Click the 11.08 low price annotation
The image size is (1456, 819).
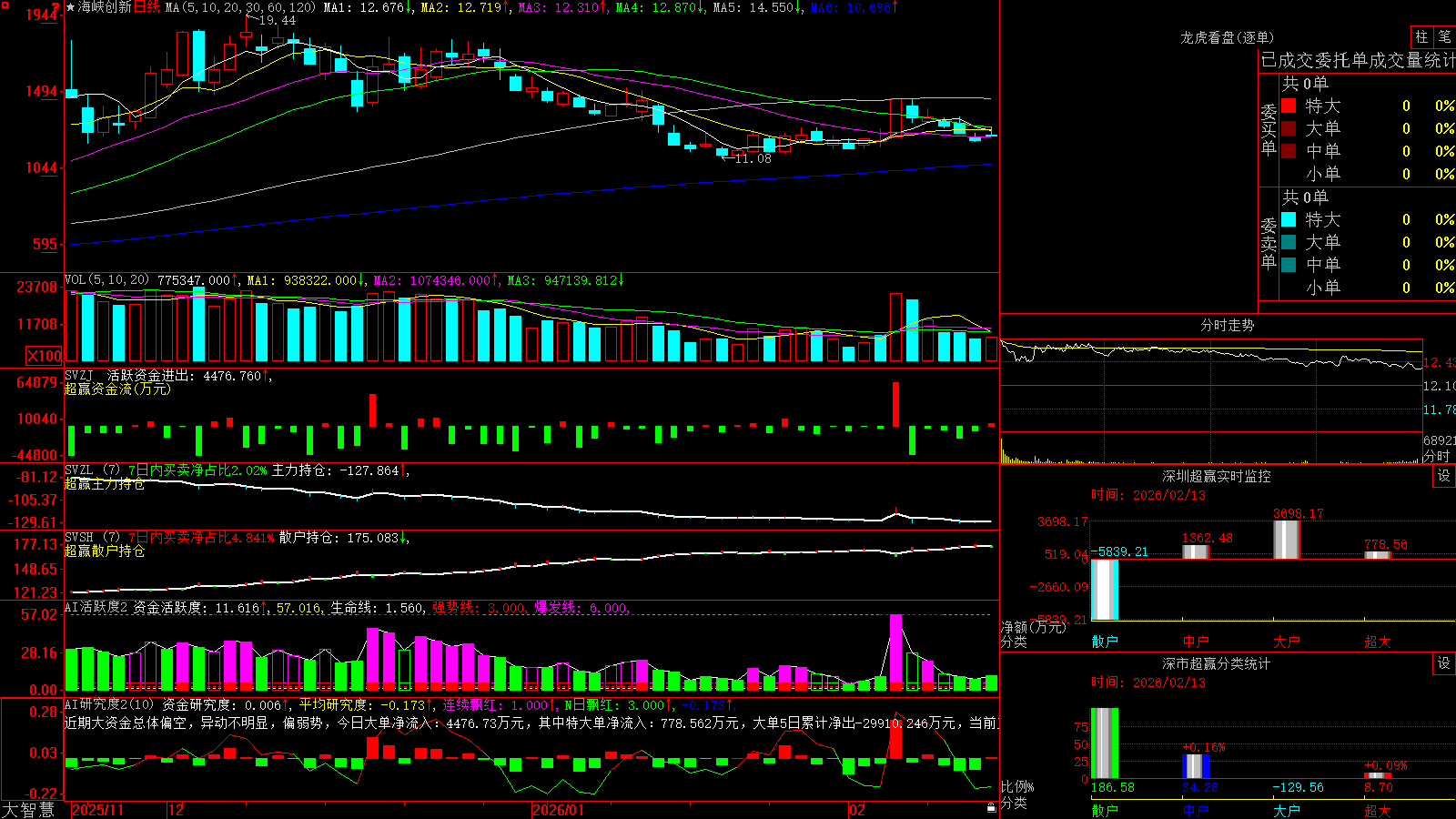coord(753,158)
